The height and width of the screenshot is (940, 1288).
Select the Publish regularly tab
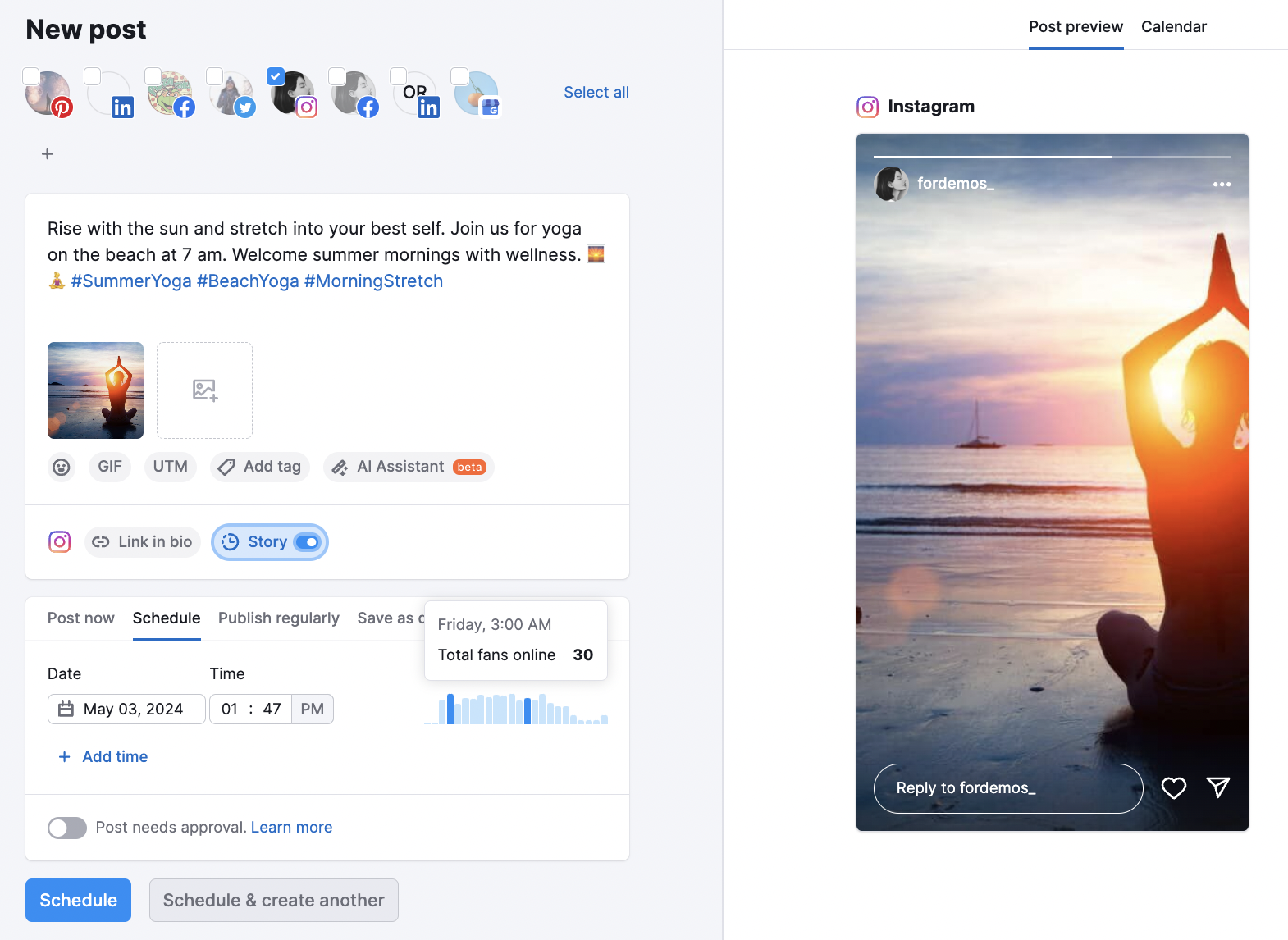coord(278,618)
